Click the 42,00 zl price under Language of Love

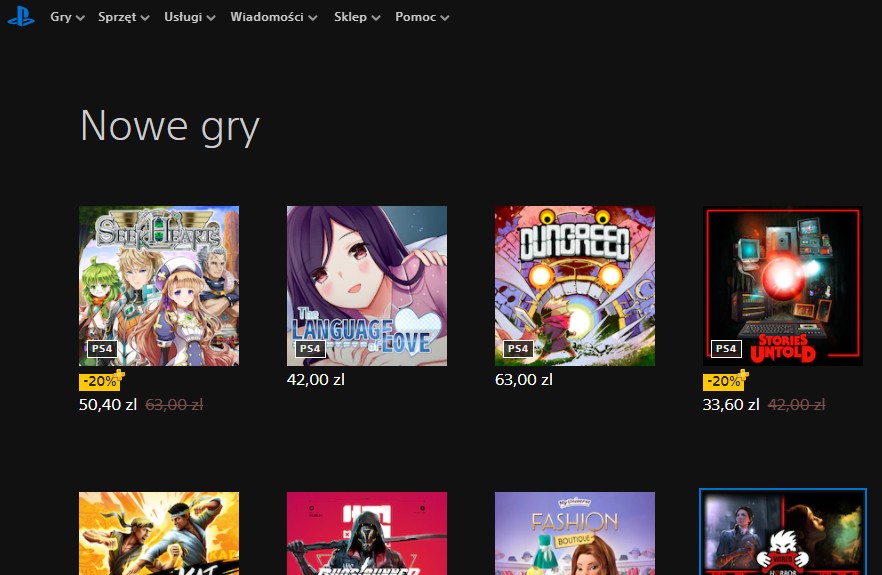(316, 380)
